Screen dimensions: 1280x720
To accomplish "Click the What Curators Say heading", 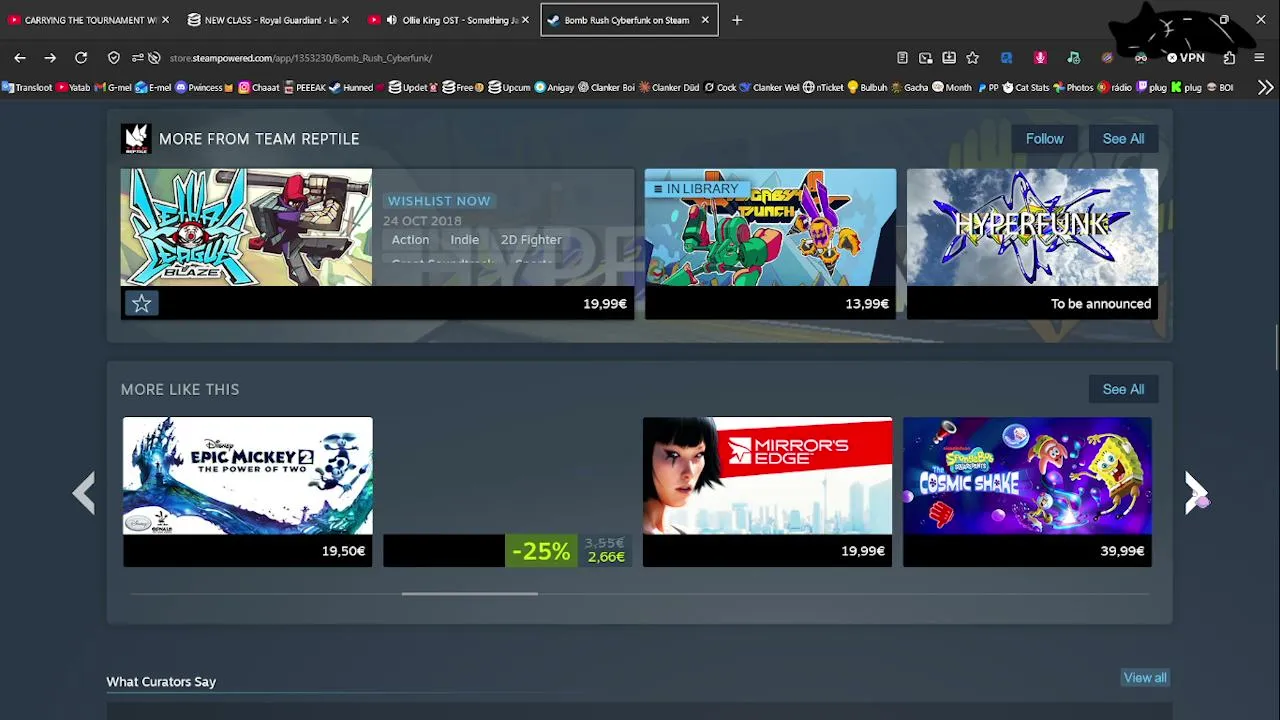I will pyautogui.click(x=161, y=682).
